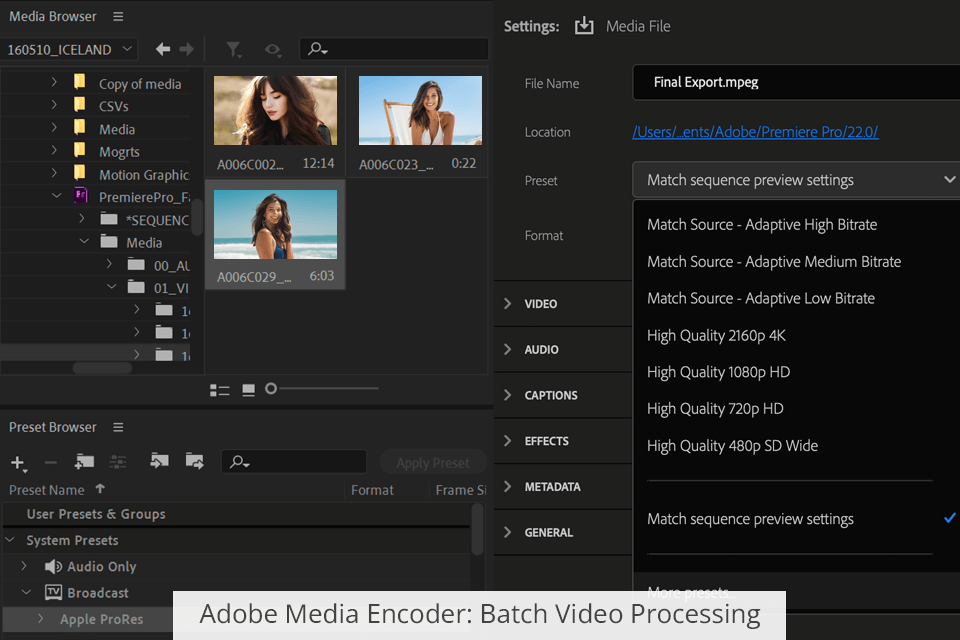Image resolution: width=960 pixels, height=640 pixels.
Task: Expand the VIDEO settings section
Action: point(507,303)
